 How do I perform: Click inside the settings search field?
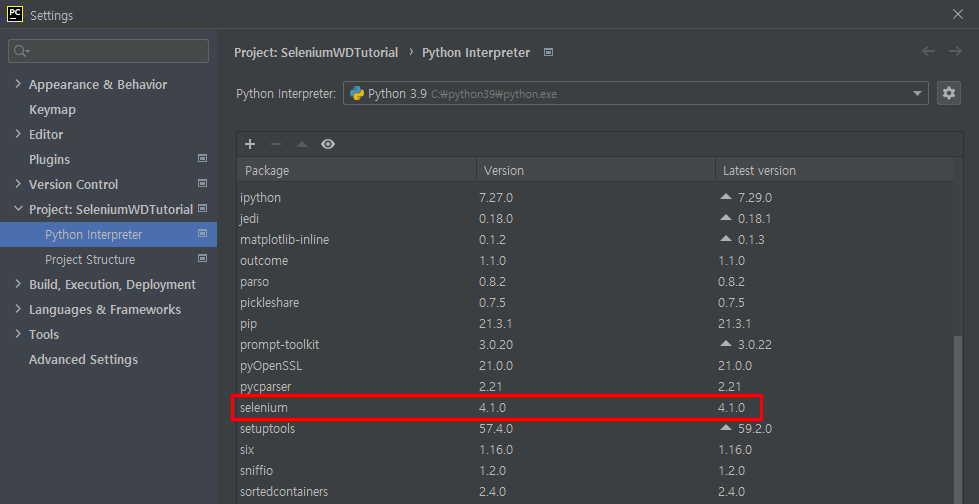coord(109,51)
